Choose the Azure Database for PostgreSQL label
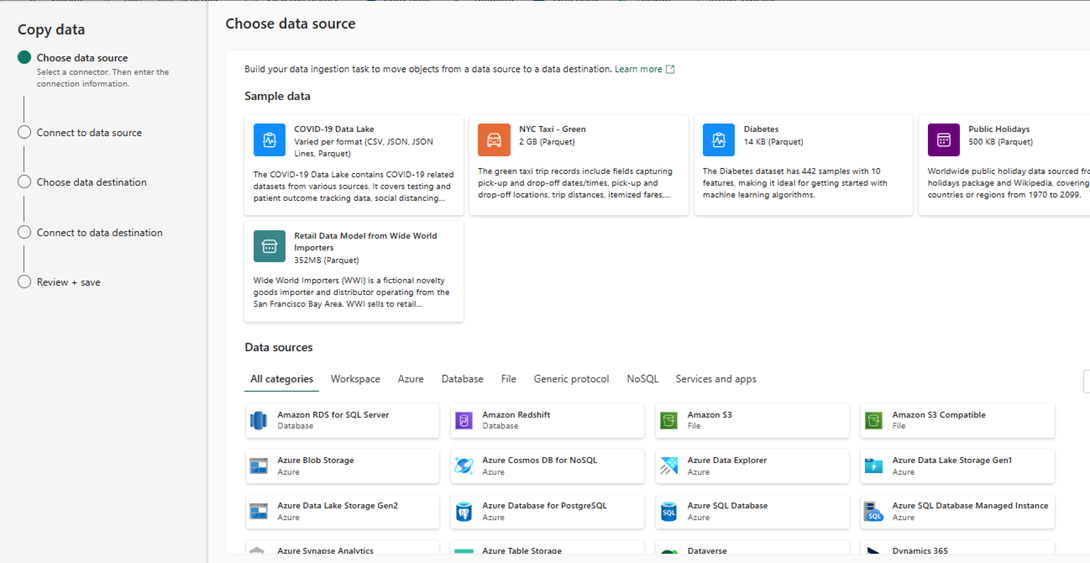This screenshot has width=1090, height=563. pos(544,506)
